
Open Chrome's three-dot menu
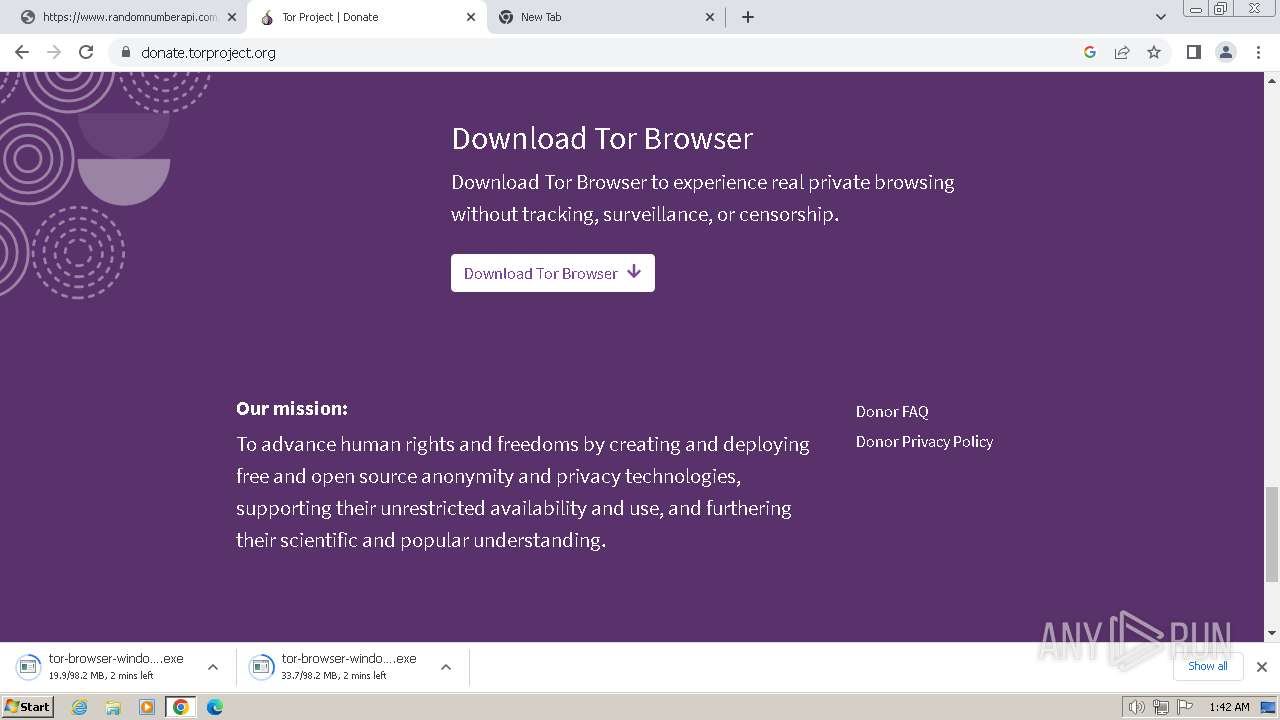pyautogui.click(x=1259, y=52)
